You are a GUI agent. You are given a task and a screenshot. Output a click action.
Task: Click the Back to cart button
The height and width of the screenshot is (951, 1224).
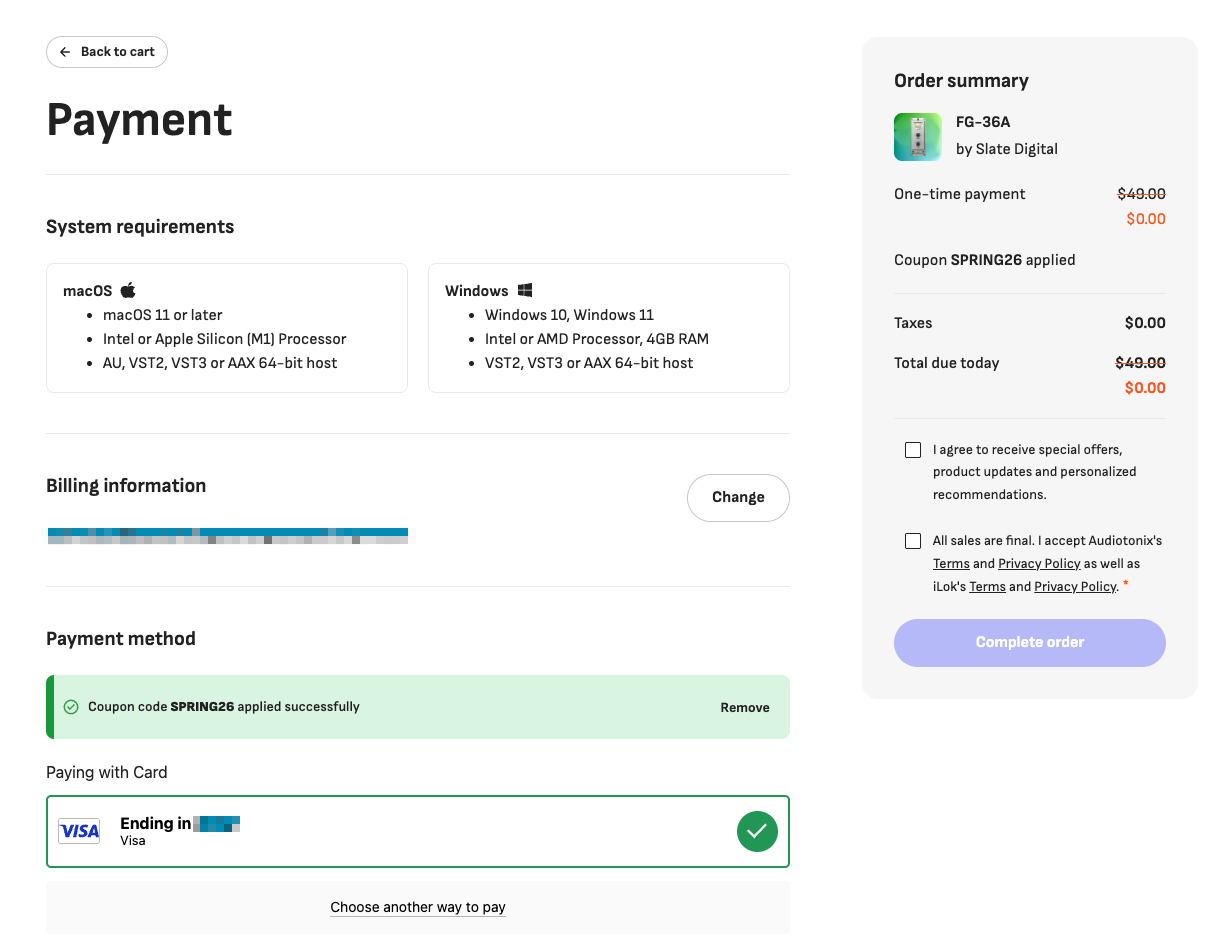(x=107, y=52)
